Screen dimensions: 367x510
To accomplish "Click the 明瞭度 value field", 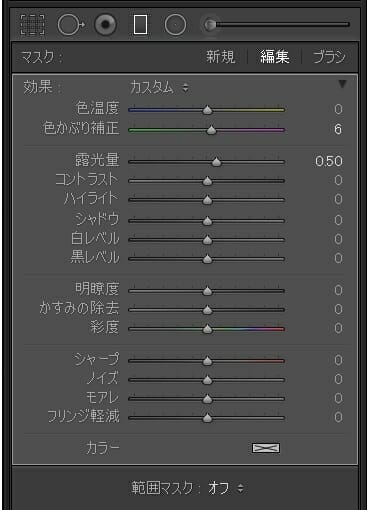I will [x=338, y=290].
